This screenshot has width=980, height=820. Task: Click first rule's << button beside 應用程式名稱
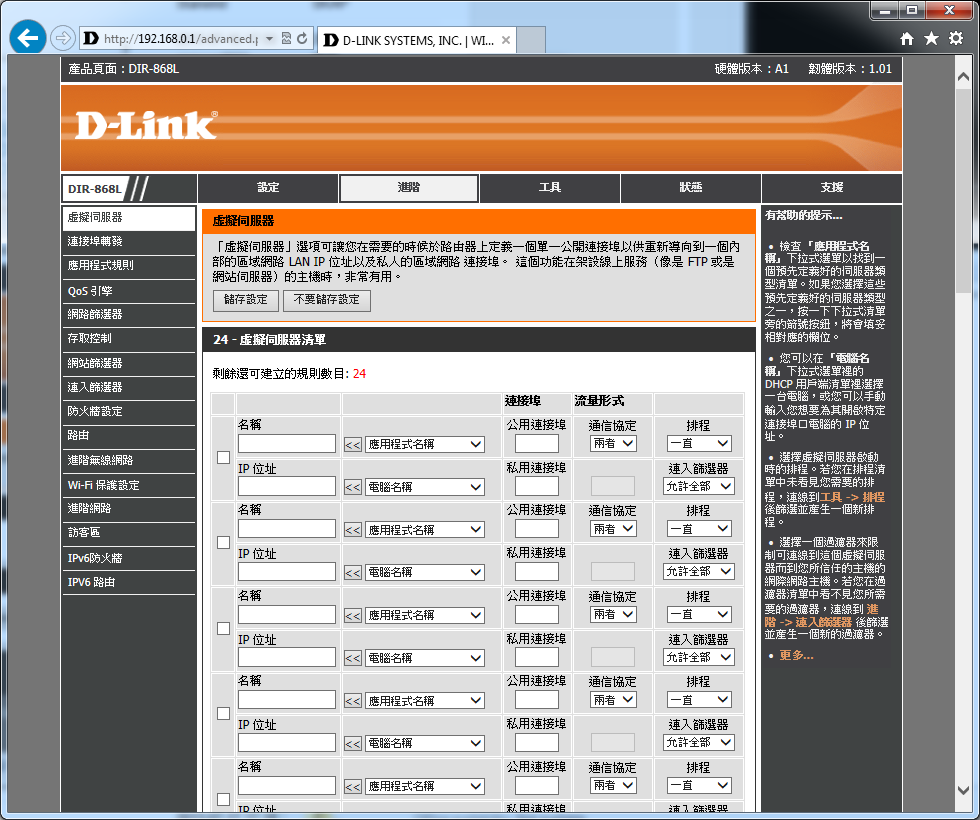353,445
